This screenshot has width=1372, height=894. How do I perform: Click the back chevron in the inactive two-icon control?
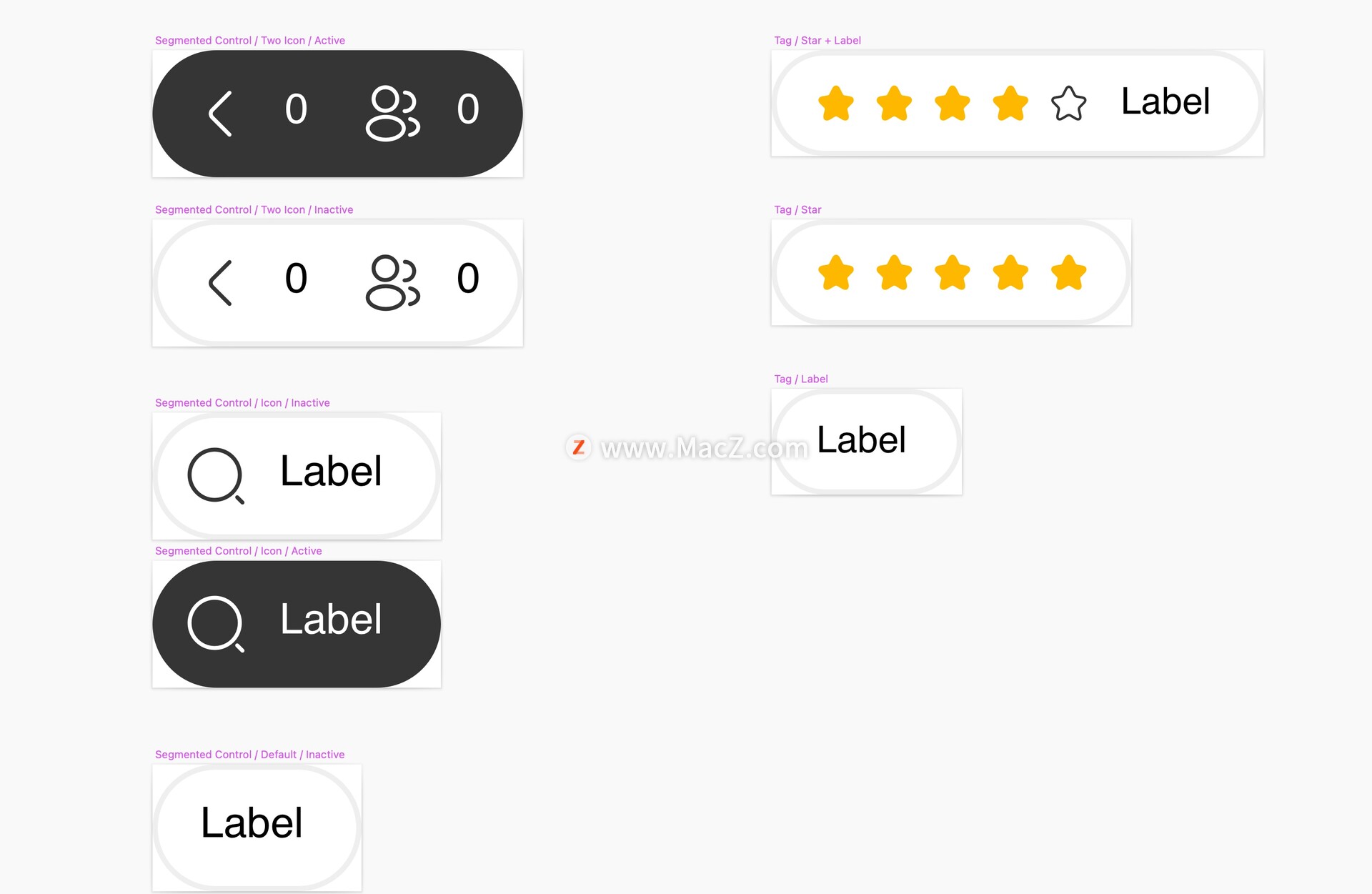click(220, 282)
